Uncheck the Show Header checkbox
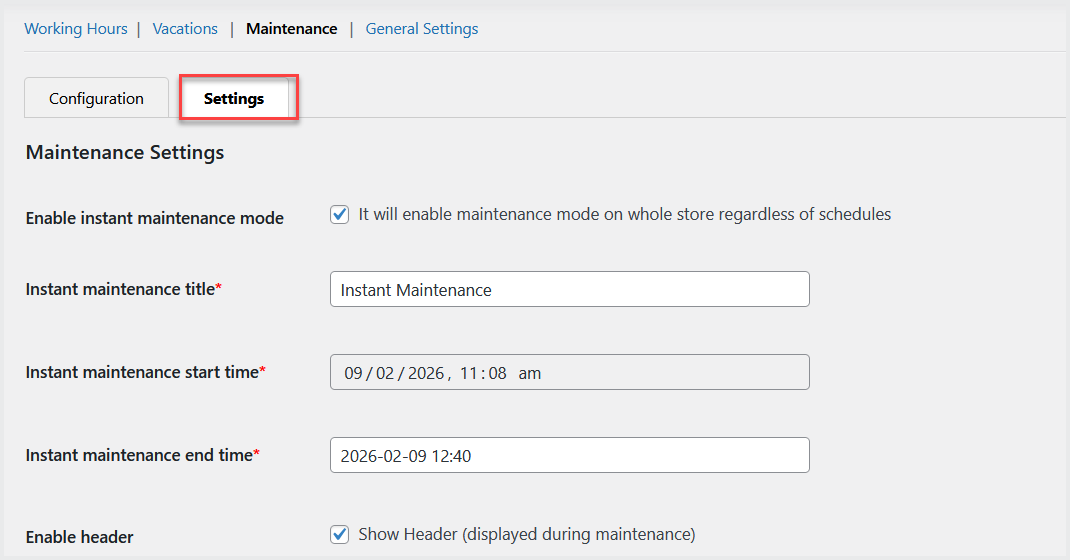The image size is (1070, 560). [x=340, y=534]
